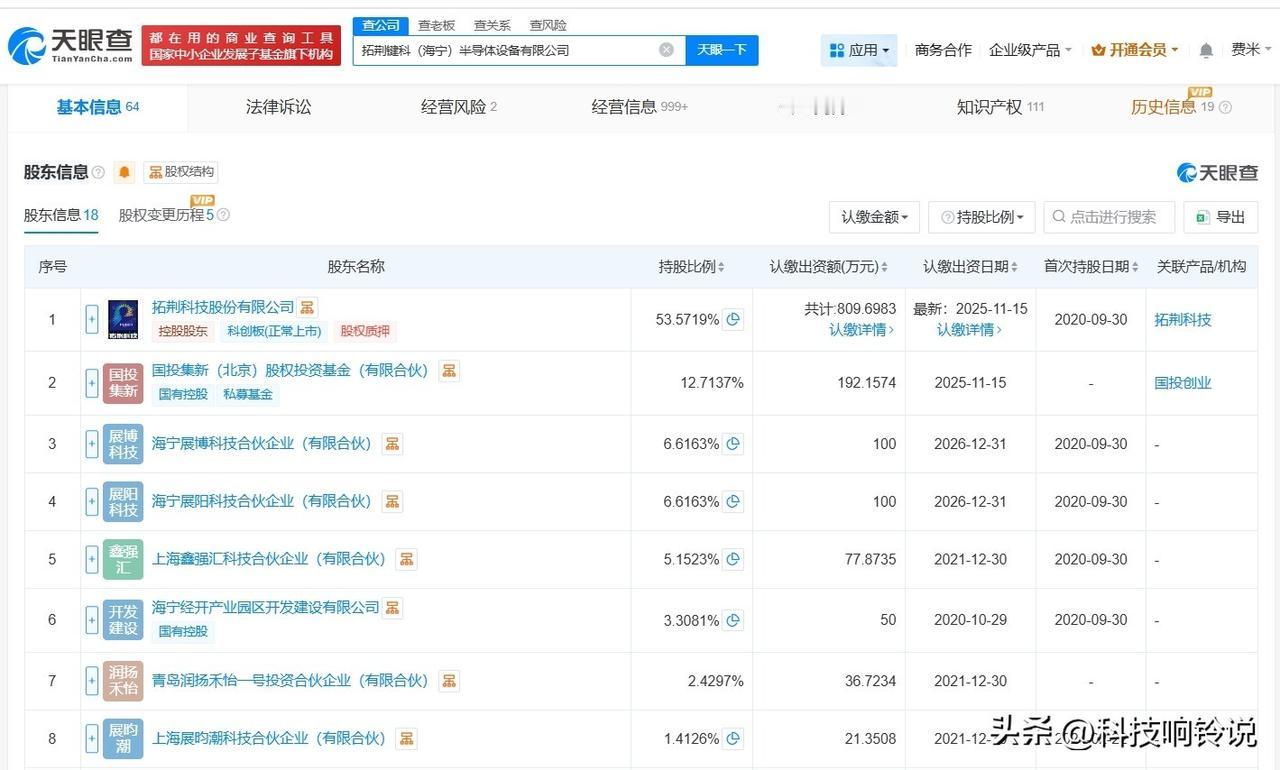
Task: Open equity structure icon next to 上海鑫强汇科技合伙企业
Action: point(406,559)
